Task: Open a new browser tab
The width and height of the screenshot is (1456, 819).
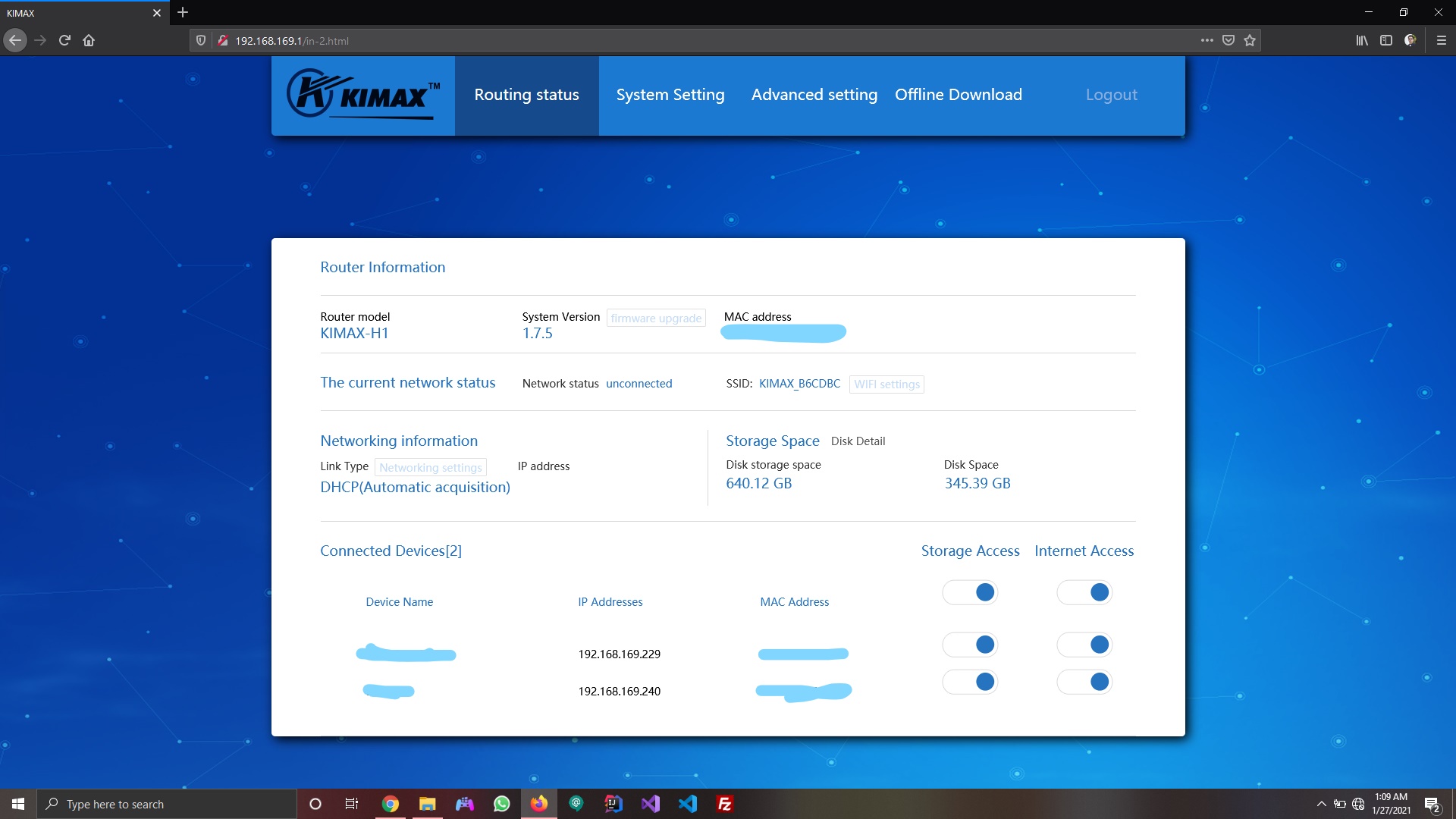Action: pyautogui.click(x=183, y=12)
